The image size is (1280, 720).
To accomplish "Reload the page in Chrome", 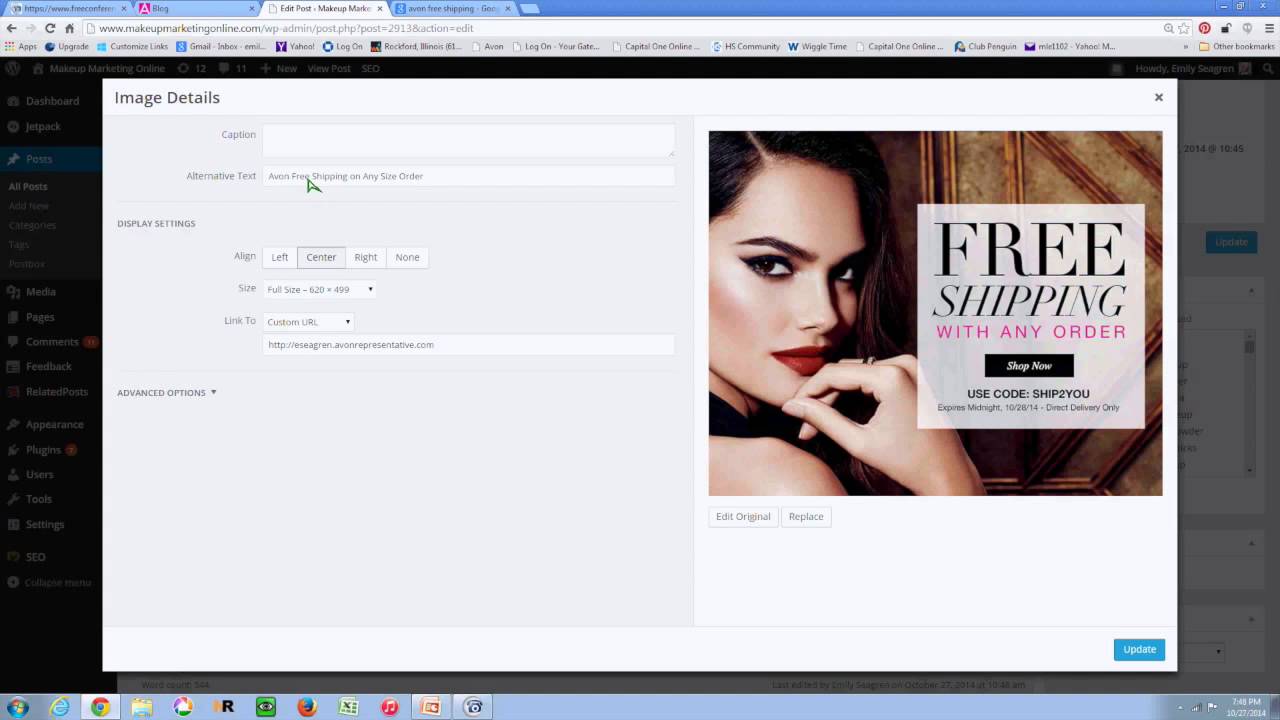I will [50, 28].
